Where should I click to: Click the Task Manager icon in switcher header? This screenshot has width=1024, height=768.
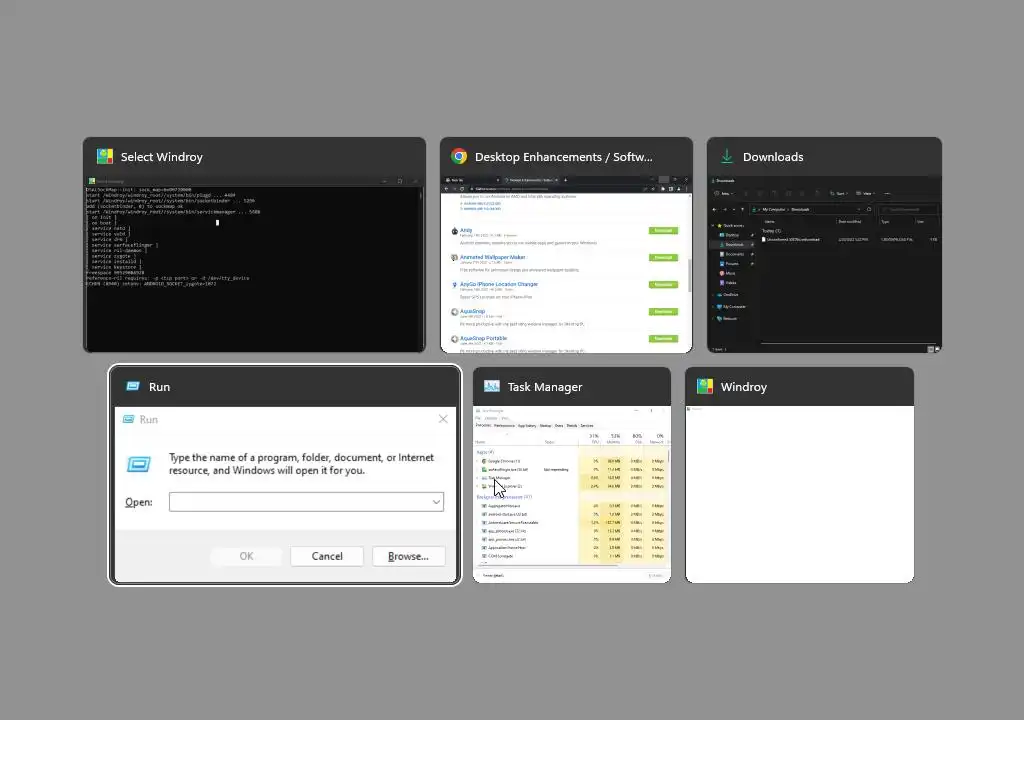tap(492, 386)
